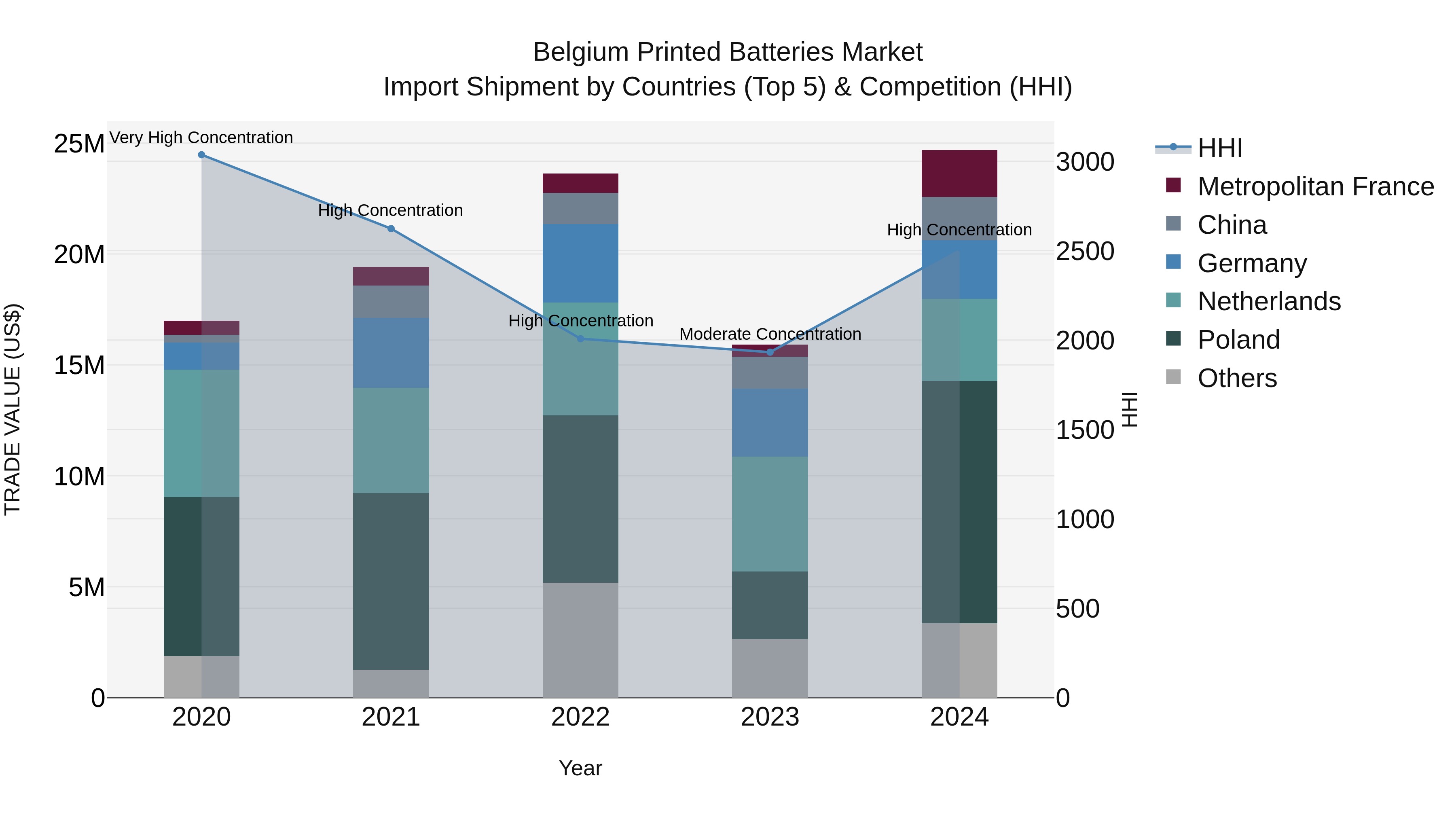Viewport: 1456px width, 819px height.
Task: Click the 'Import Shipment by Countries' subtitle line
Action: (728, 87)
